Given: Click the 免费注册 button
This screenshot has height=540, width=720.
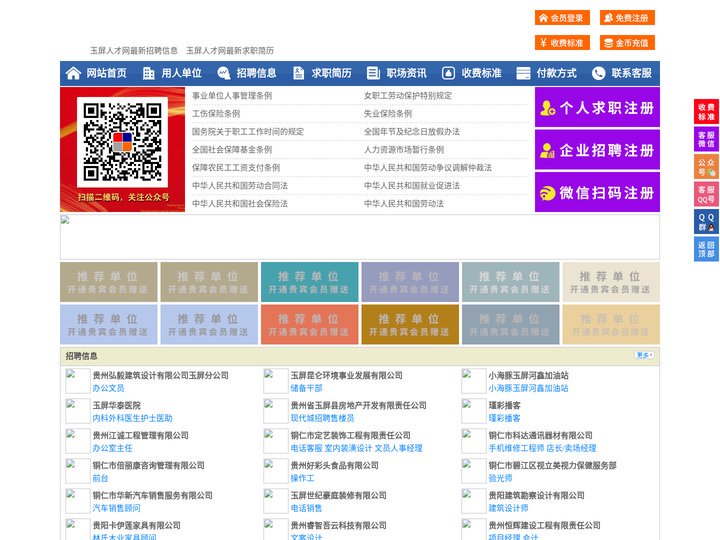Looking at the screenshot, I should point(627,18).
